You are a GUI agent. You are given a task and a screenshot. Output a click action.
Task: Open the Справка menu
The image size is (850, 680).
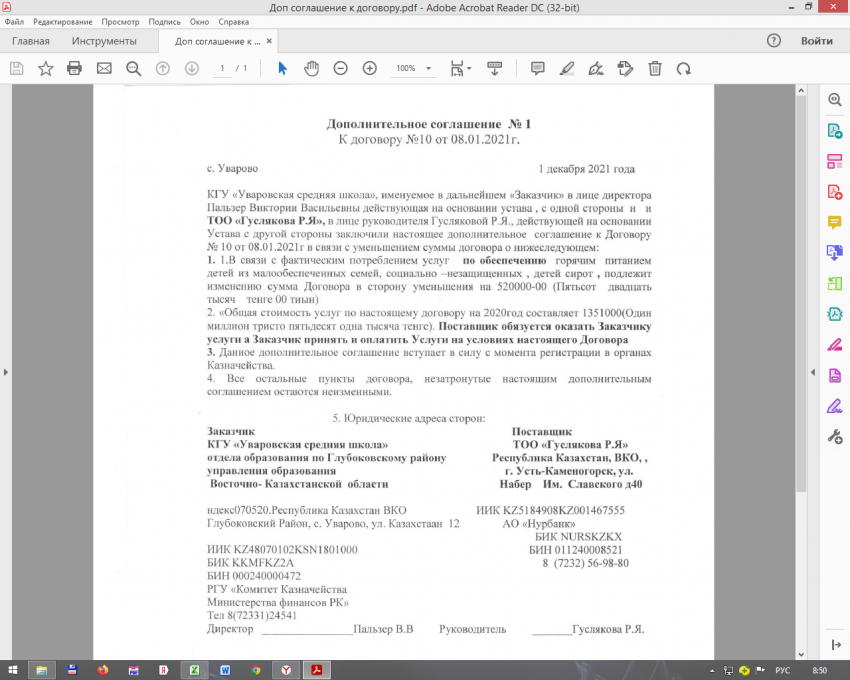point(234,22)
